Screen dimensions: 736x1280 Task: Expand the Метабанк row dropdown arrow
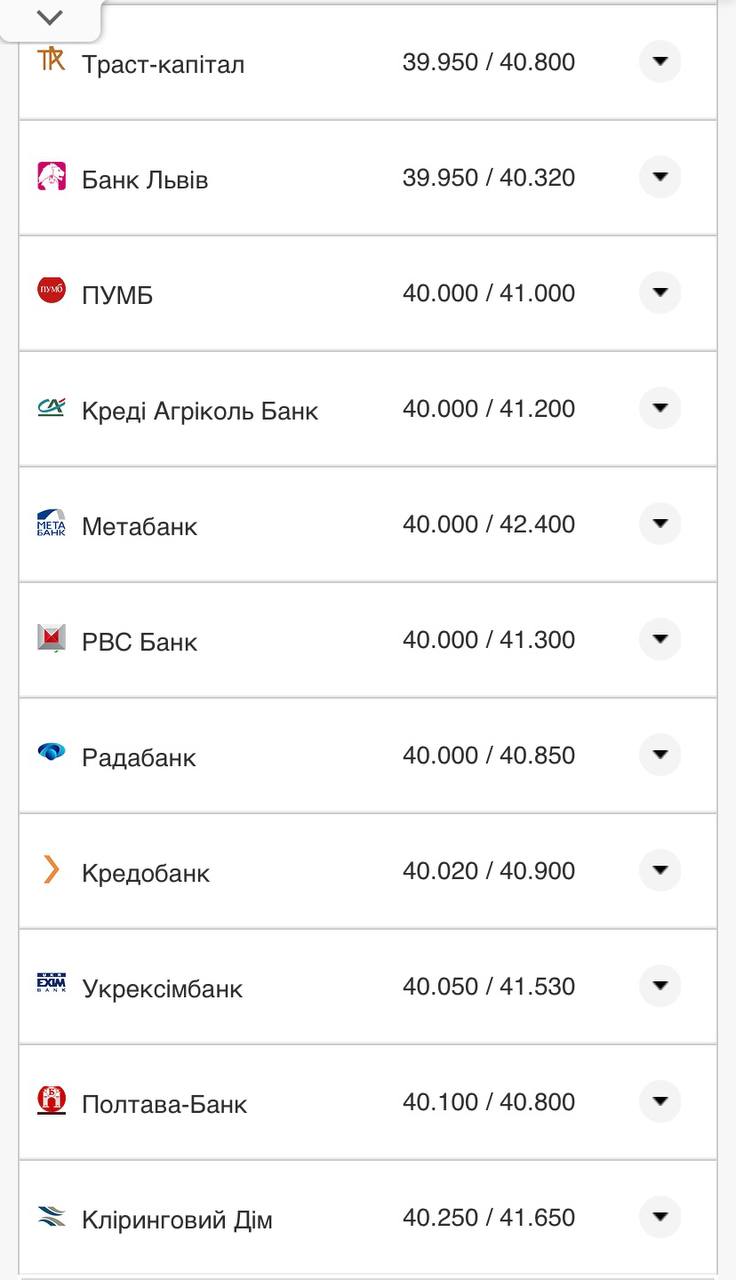tap(660, 524)
